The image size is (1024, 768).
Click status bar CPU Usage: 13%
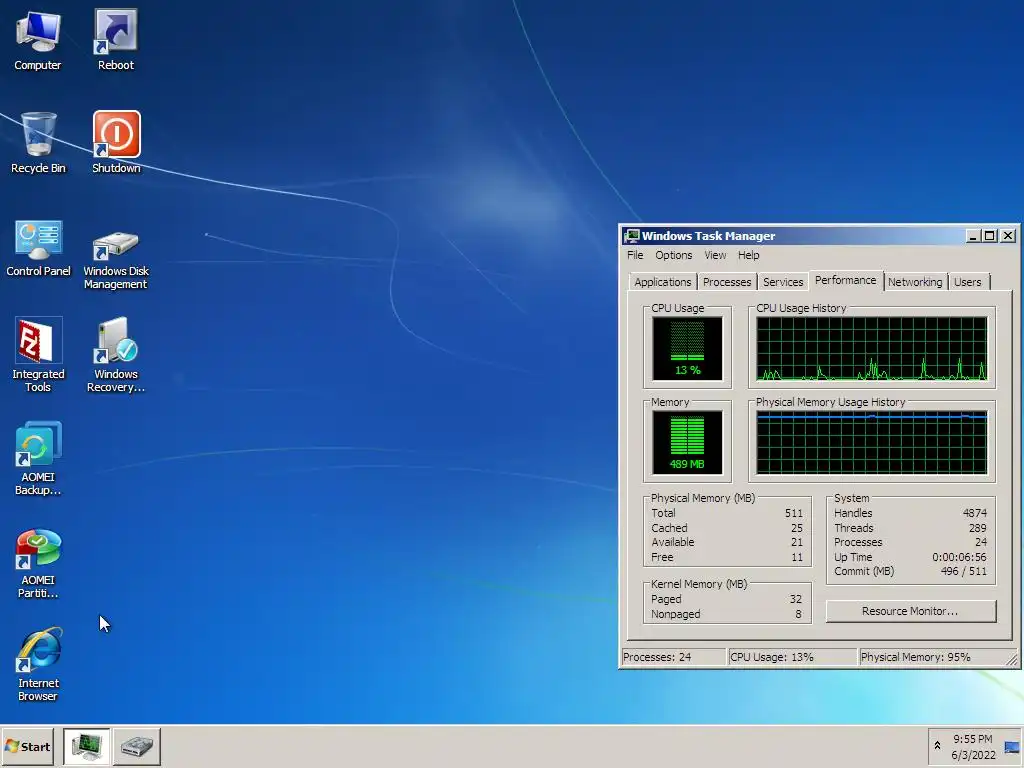[x=792, y=657]
